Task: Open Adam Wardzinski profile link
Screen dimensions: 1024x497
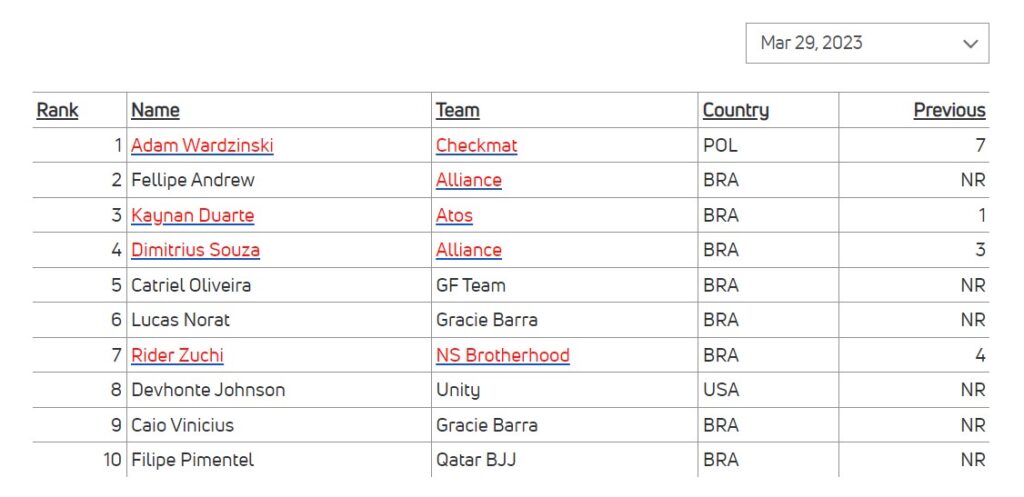Action: [x=202, y=145]
